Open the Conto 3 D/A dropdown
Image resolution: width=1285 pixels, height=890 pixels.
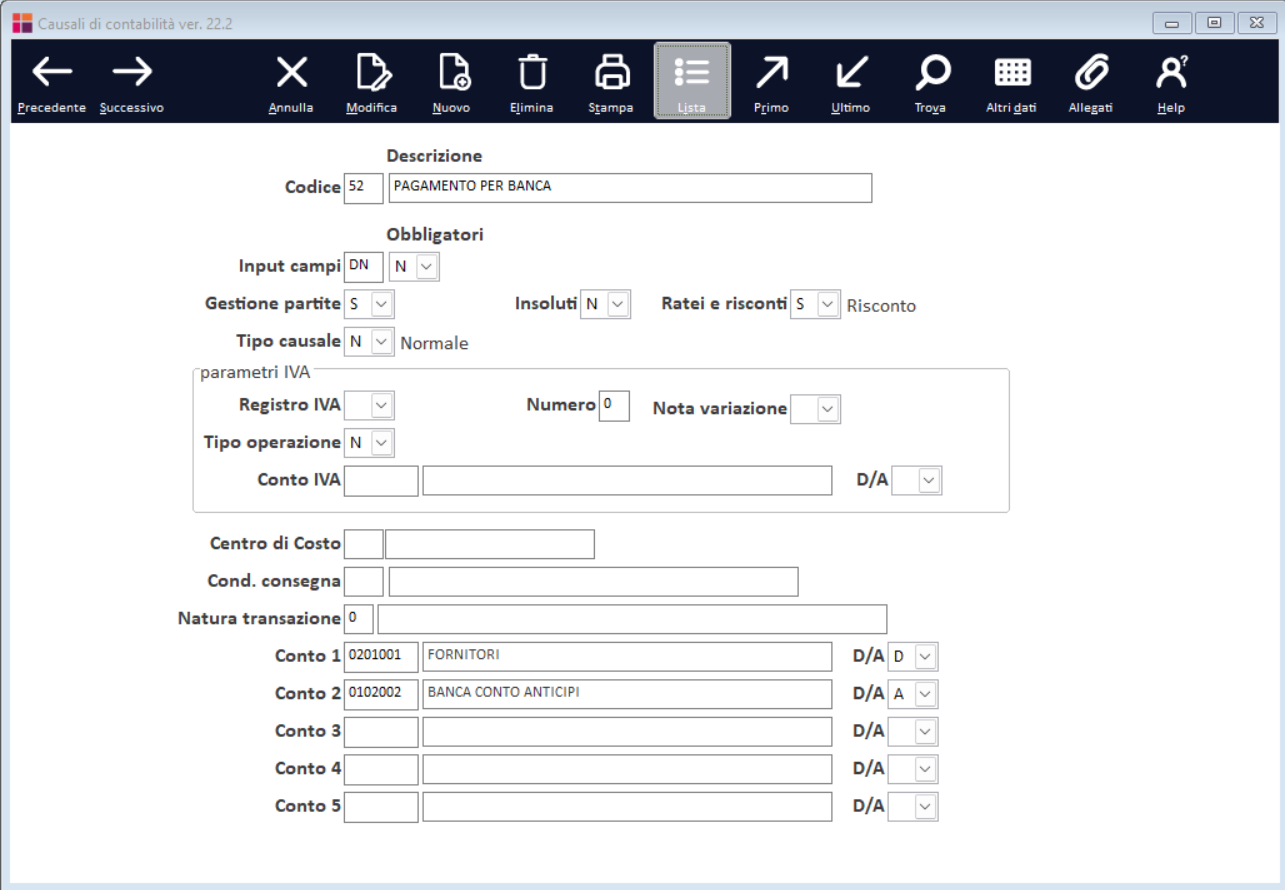[x=927, y=731]
